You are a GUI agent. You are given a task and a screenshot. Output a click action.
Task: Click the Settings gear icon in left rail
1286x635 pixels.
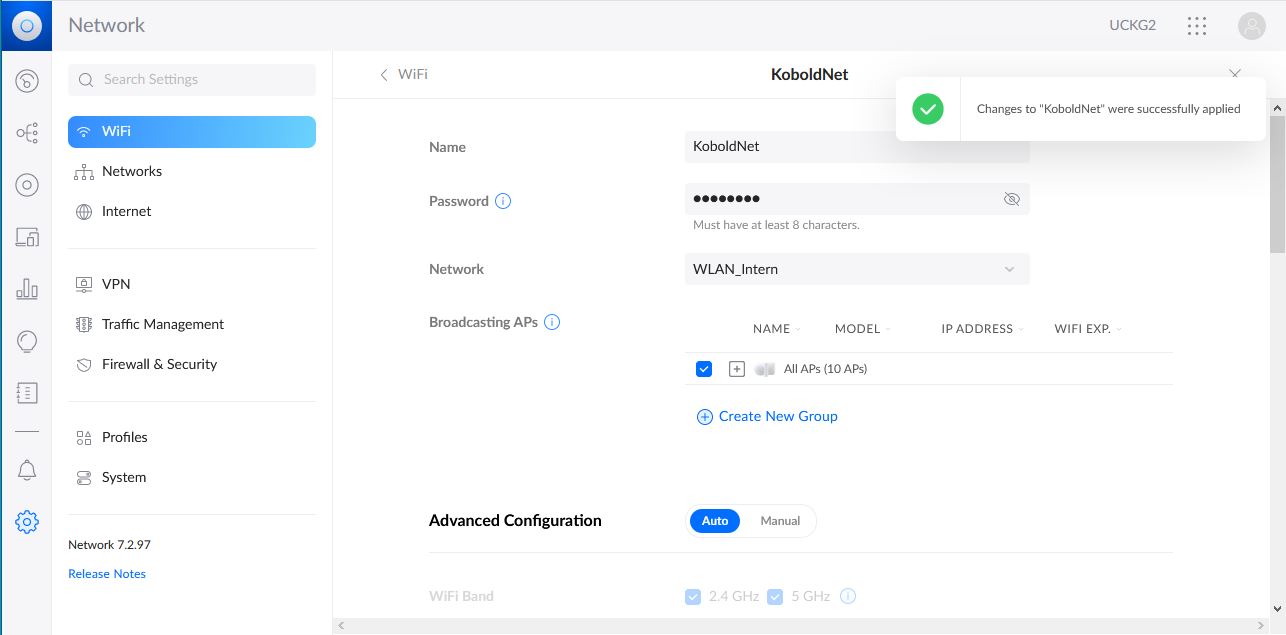click(x=27, y=521)
